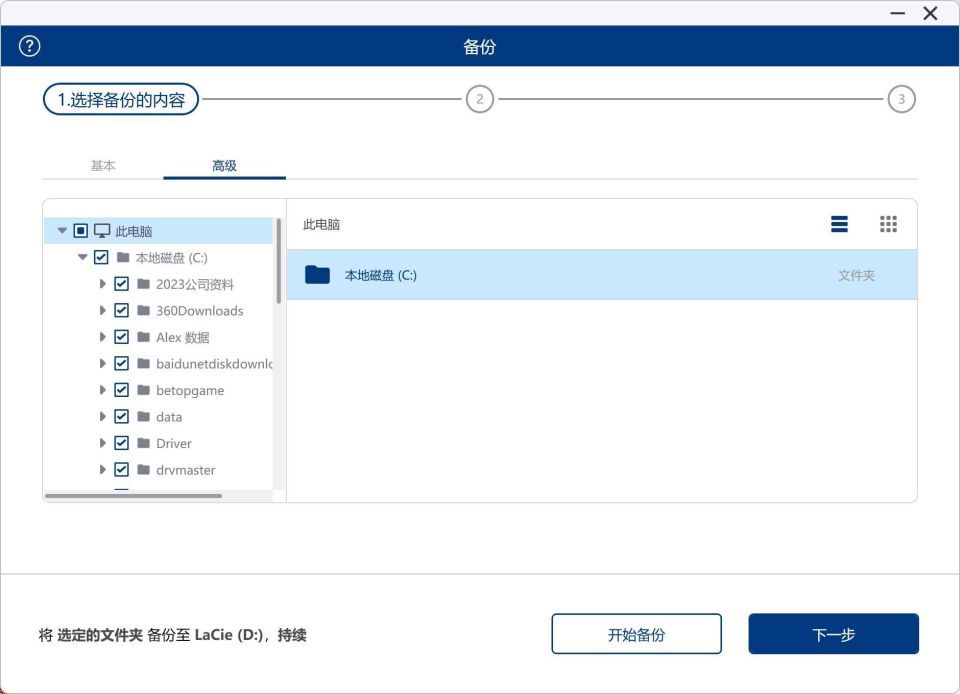Image resolution: width=960 pixels, height=694 pixels.
Task: Click folder icon beside drvmaster
Action: click(144, 469)
